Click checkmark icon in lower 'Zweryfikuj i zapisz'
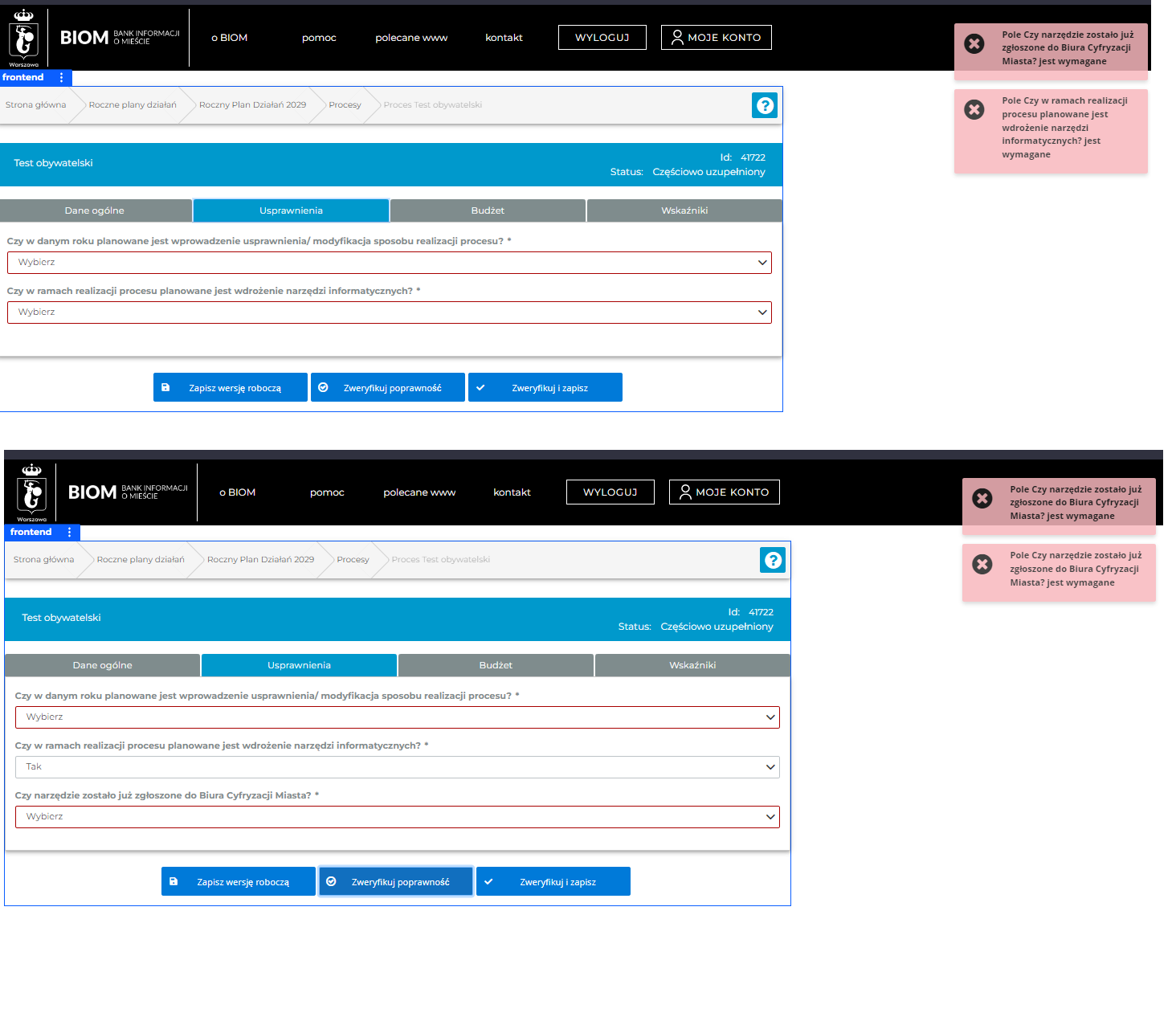This screenshot has width=1176, height=1013. tap(488, 881)
